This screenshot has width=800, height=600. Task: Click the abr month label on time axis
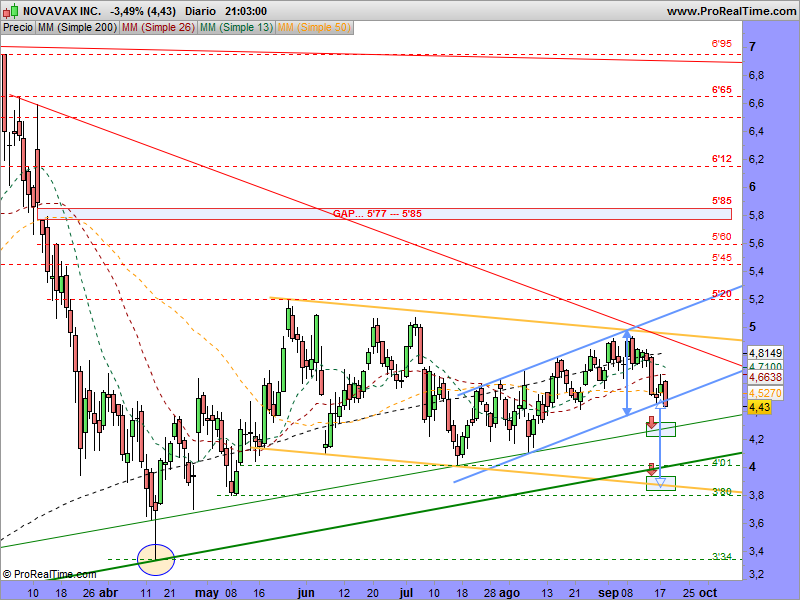(108, 593)
